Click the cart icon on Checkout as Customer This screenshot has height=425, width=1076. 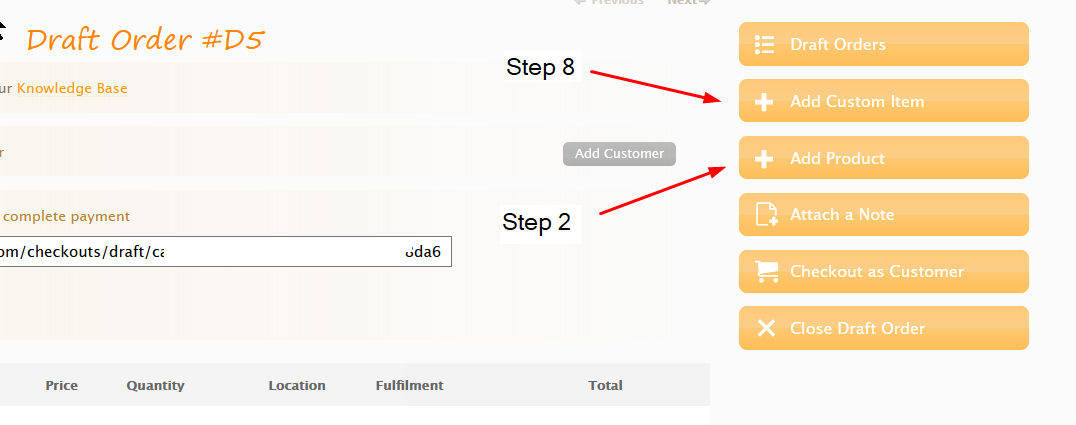(x=767, y=271)
